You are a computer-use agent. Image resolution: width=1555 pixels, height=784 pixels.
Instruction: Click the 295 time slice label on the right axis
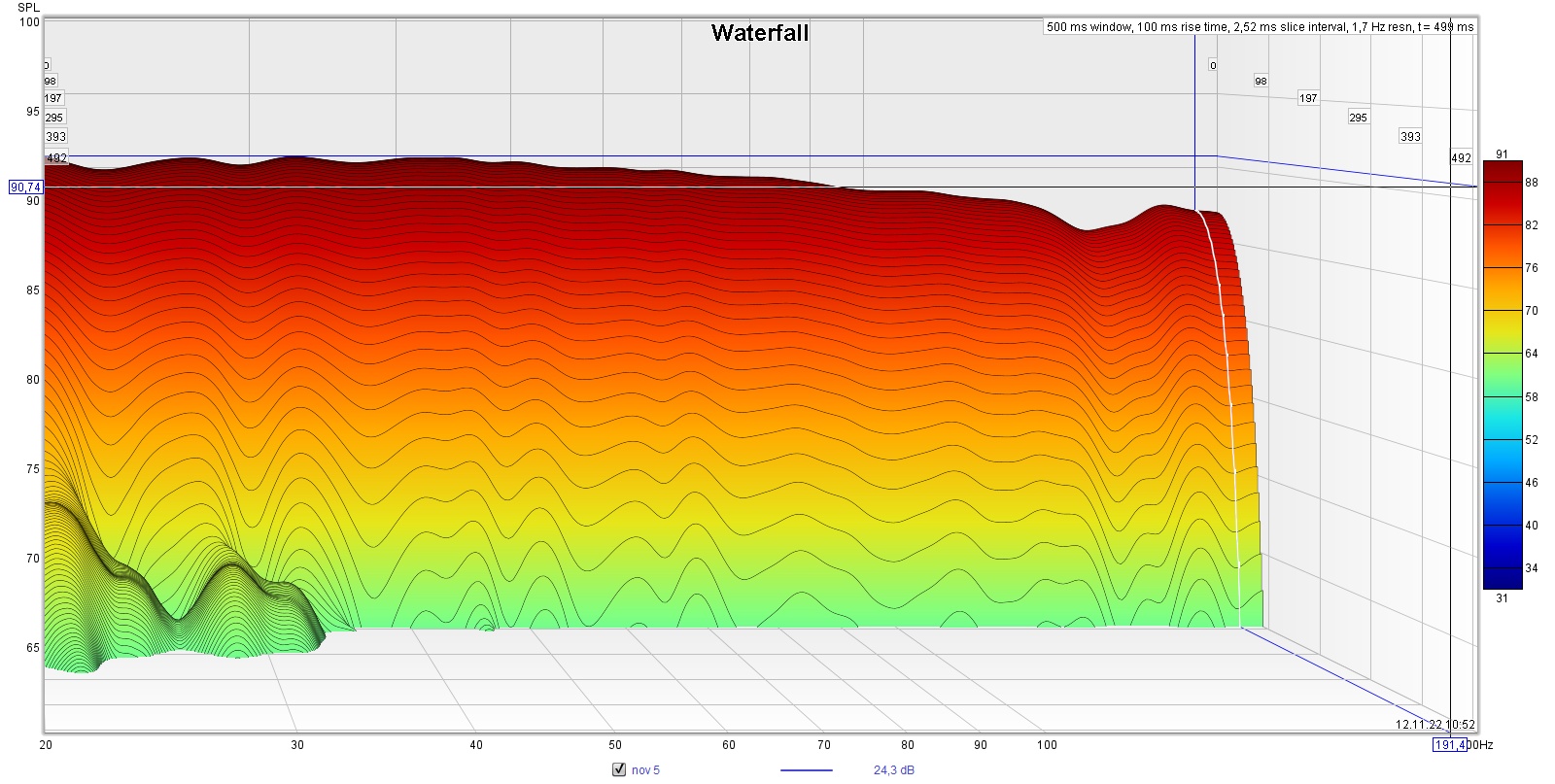click(1358, 118)
